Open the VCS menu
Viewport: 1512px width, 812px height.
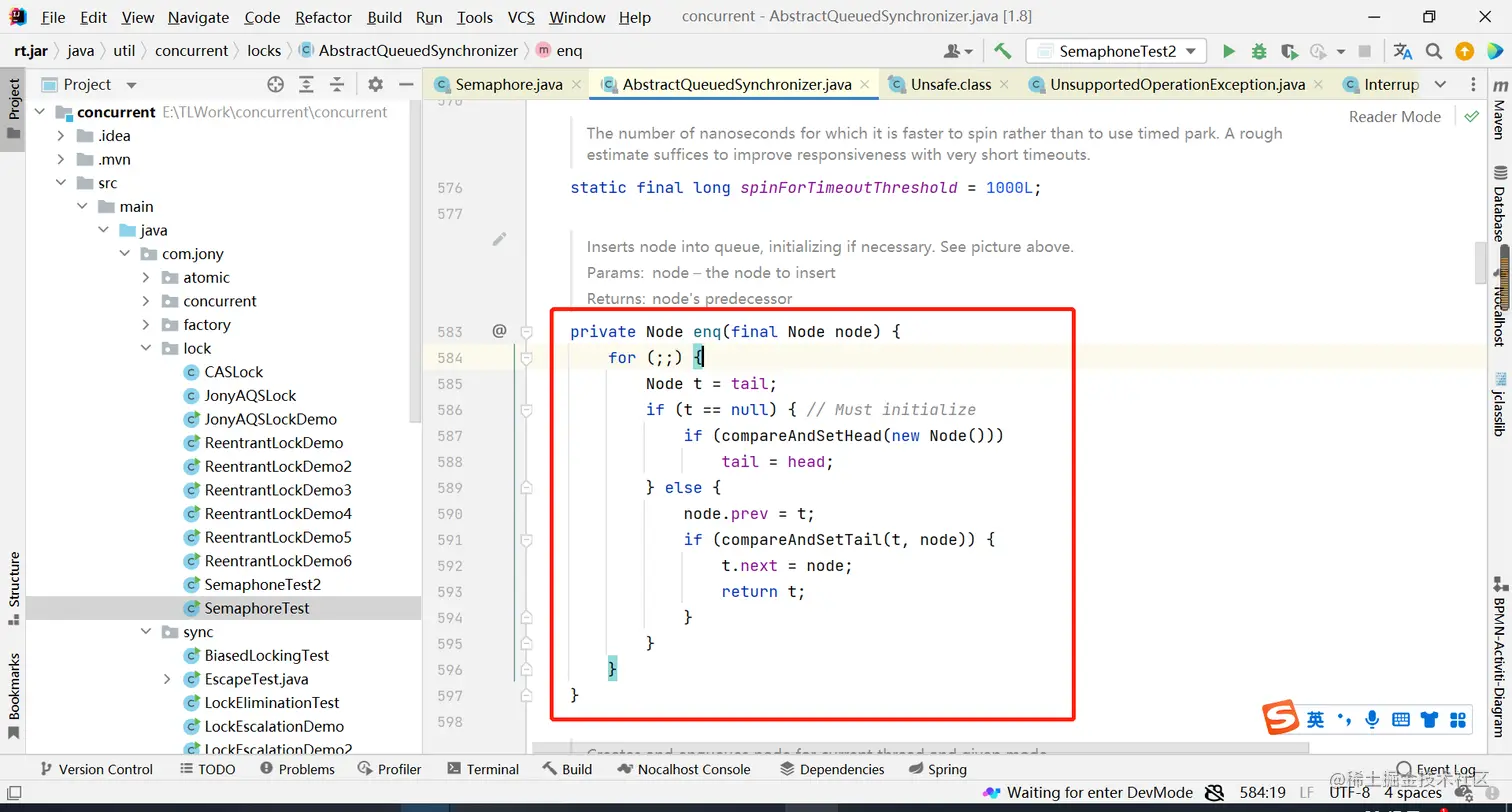coord(521,17)
